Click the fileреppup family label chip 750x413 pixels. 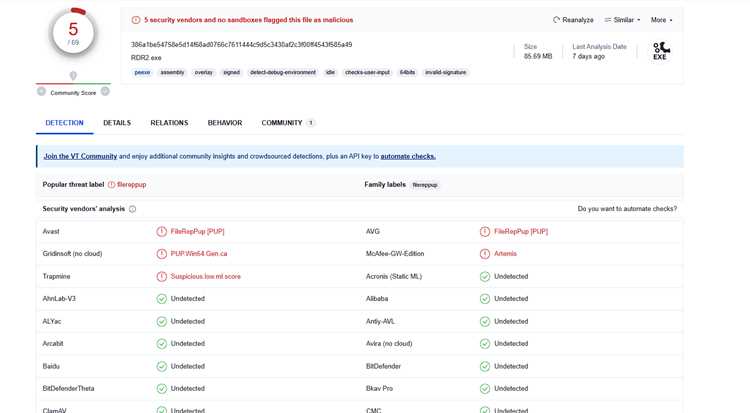[x=425, y=185]
